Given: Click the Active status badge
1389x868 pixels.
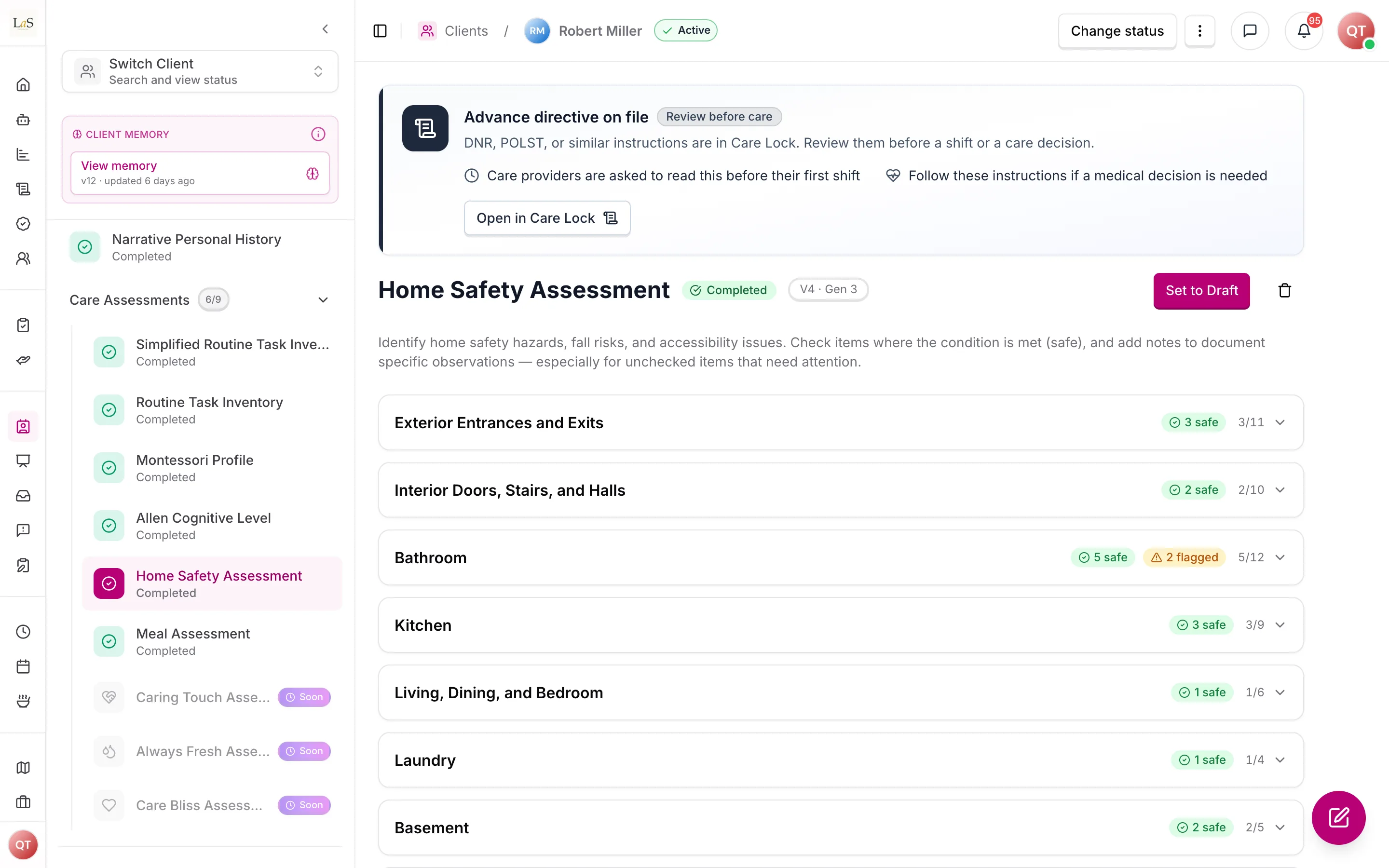Looking at the screenshot, I should [685, 30].
